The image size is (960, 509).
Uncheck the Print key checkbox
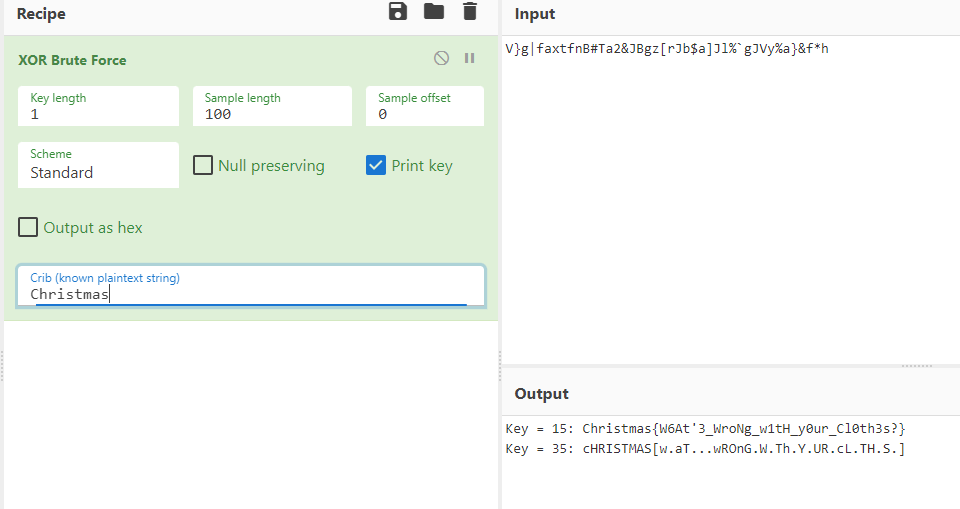376,165
